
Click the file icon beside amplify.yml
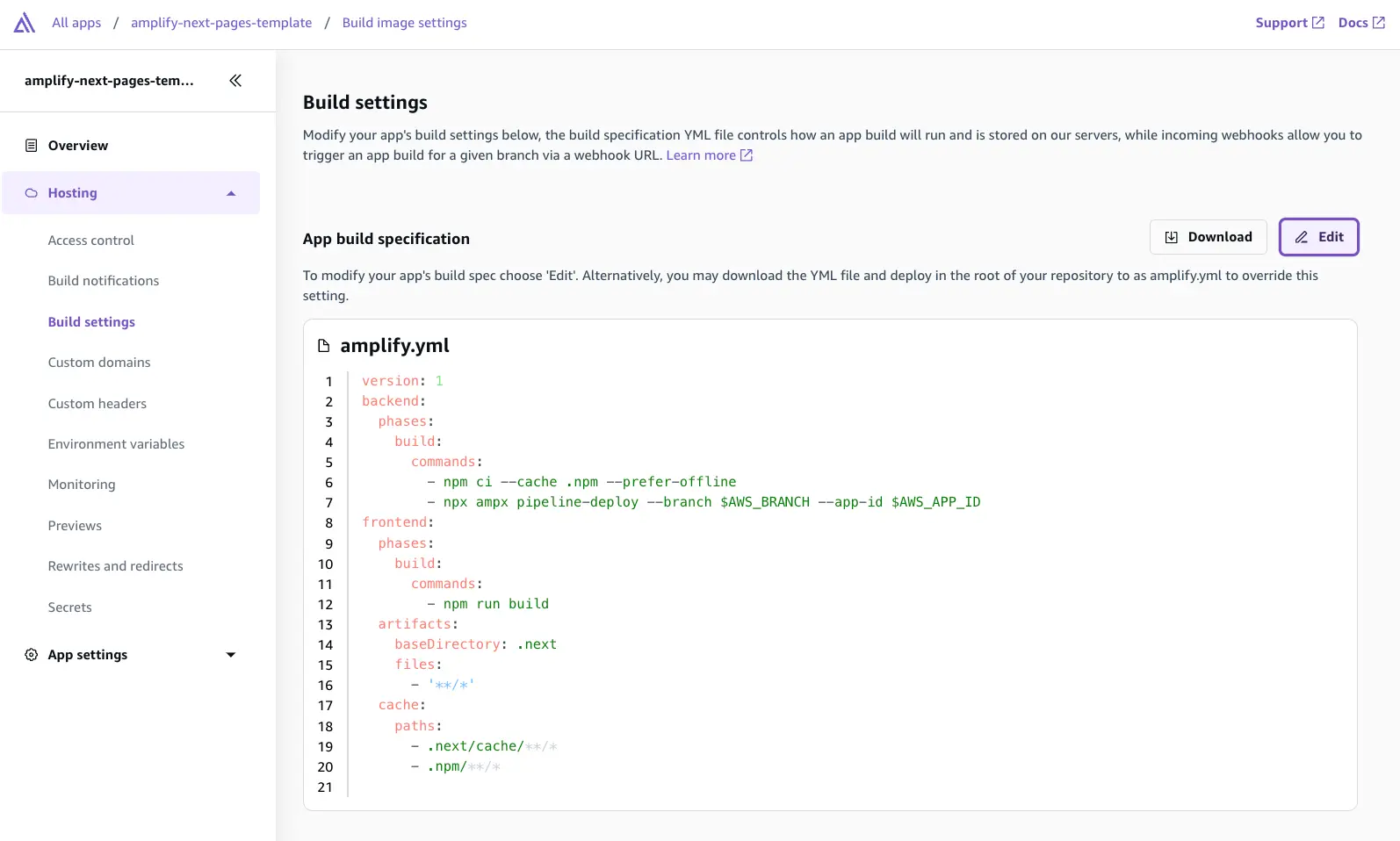pyautogui.click(x=323, y=346)
